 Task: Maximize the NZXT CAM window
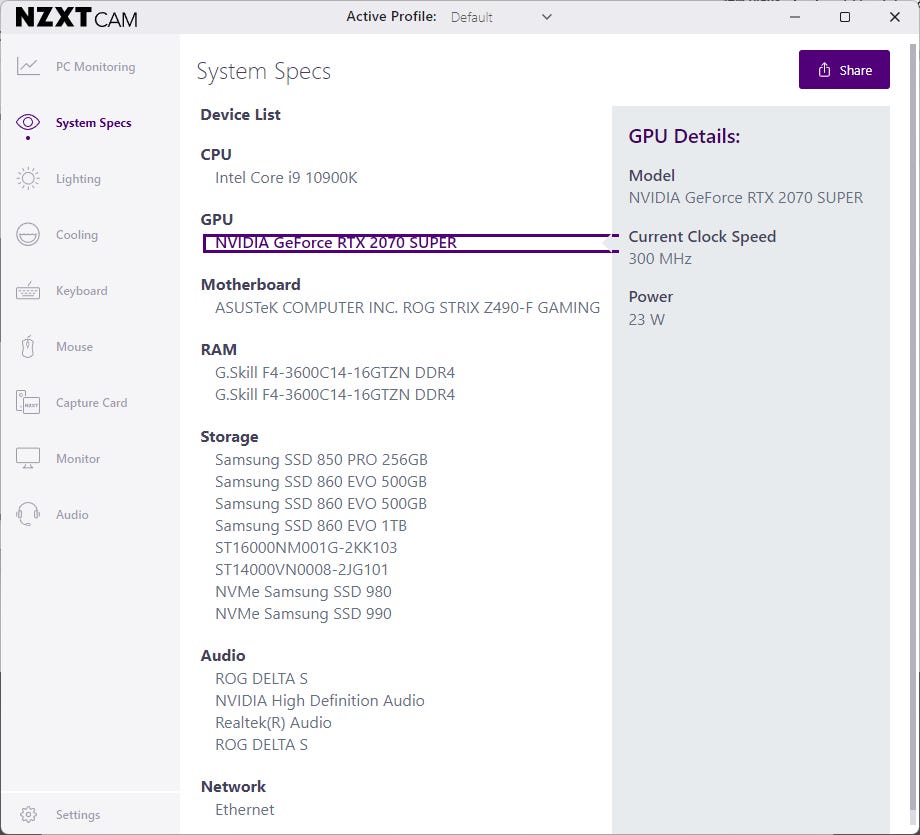click(x=845, y=17)
